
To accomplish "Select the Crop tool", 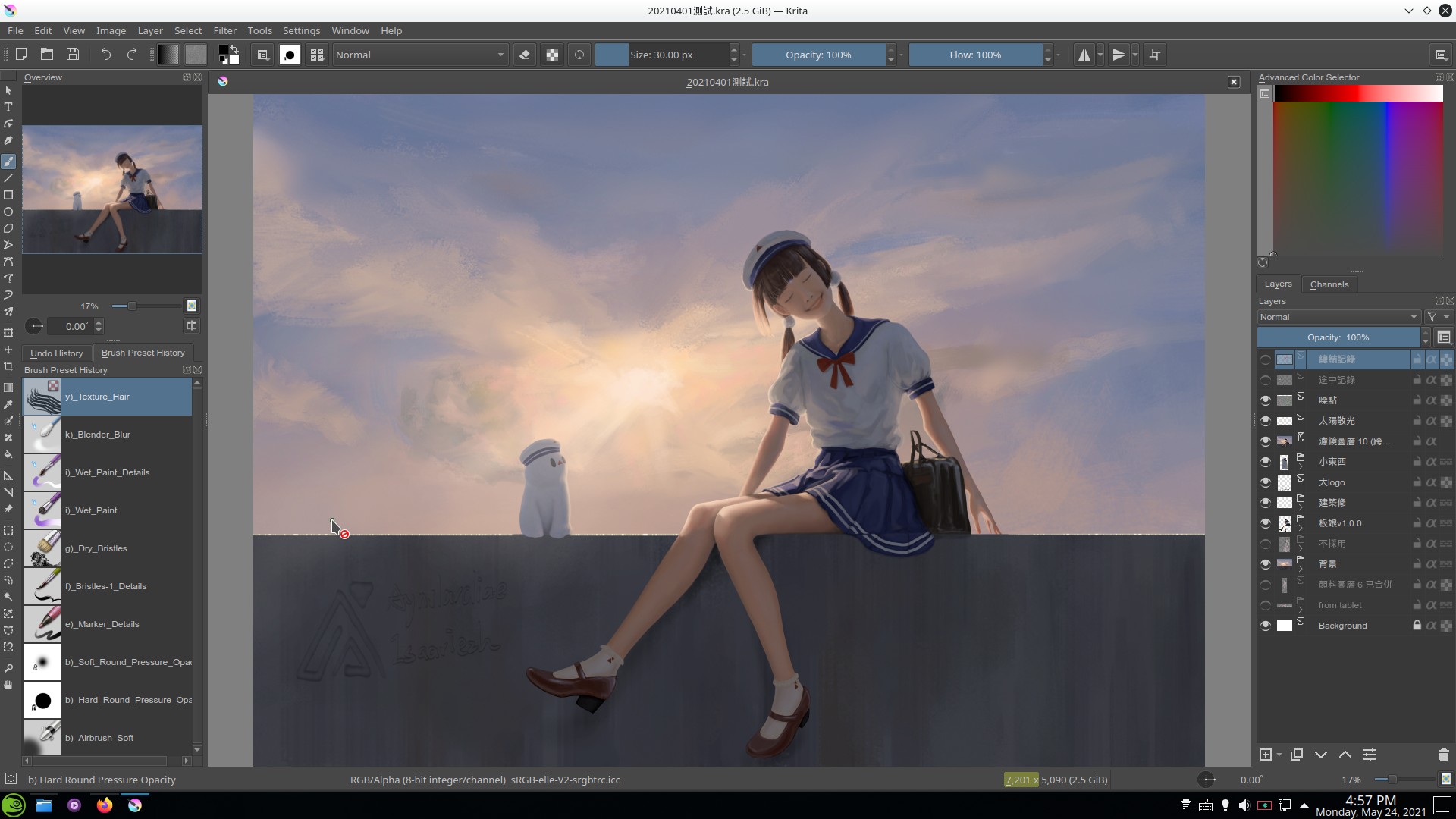I will click(8, 366).
